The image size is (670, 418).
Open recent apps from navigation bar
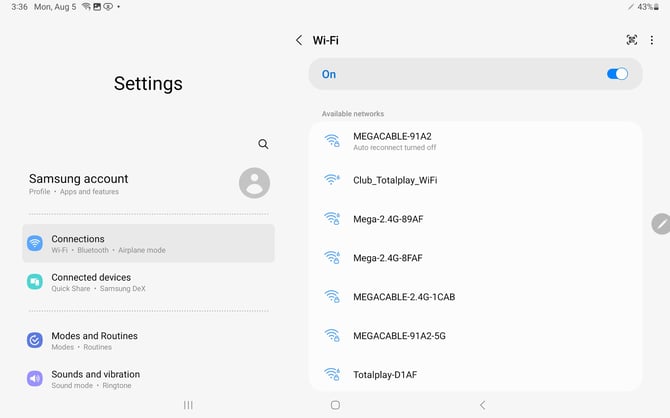pos(188,405)
